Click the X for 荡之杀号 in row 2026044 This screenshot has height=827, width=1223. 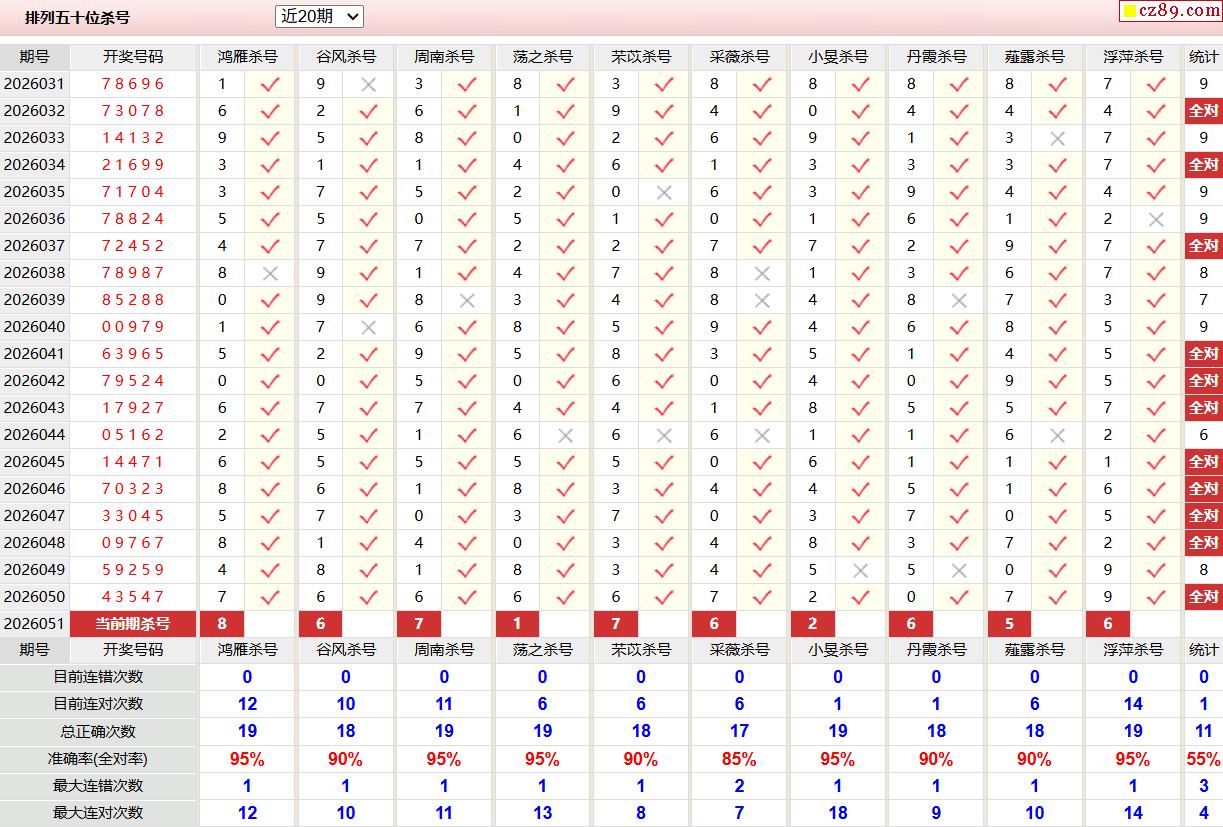(565, 435)
